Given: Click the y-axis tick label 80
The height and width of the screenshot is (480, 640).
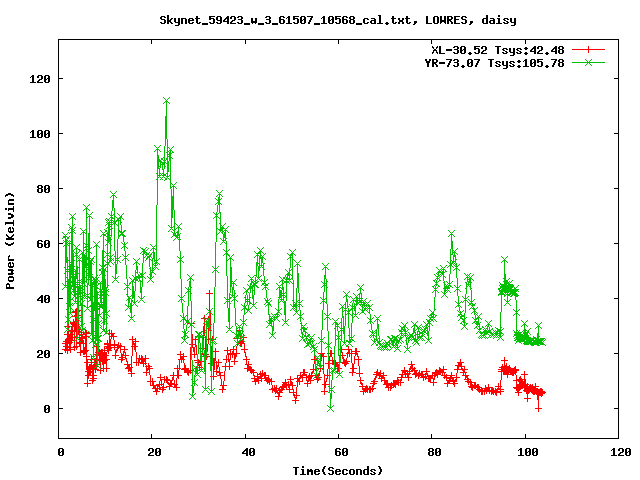Looking at the screenshot, I should pyautogui.click(x=43, y=189).
